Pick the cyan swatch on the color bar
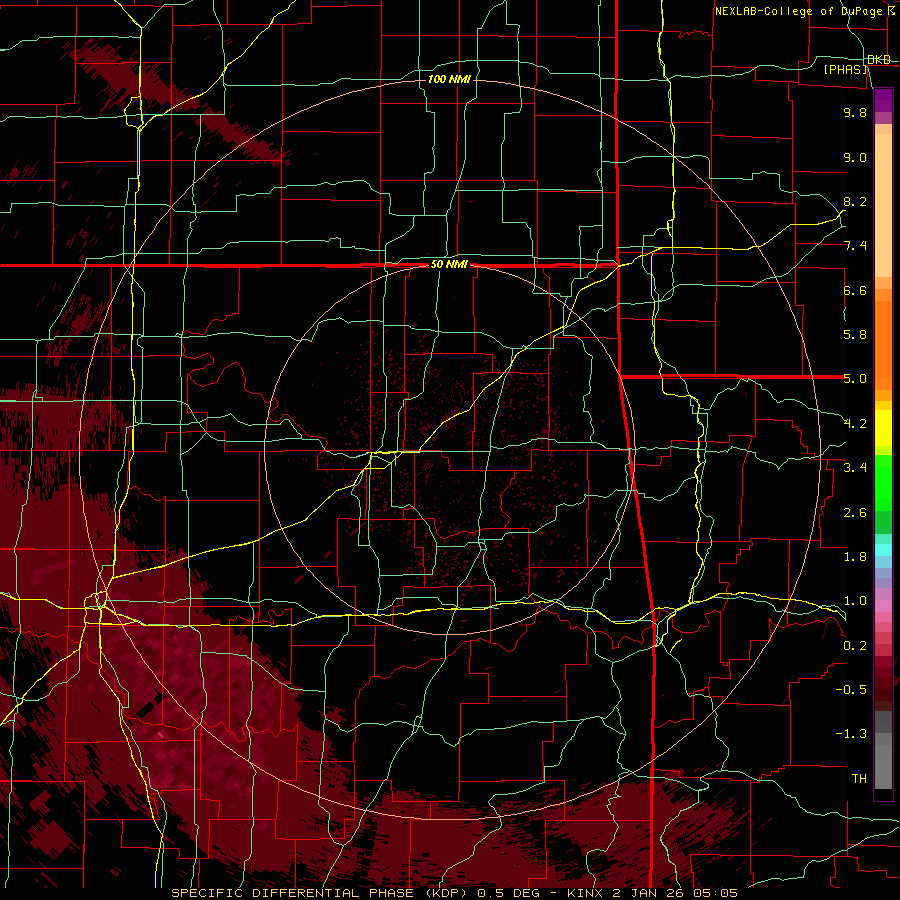 tap(883, 550)
